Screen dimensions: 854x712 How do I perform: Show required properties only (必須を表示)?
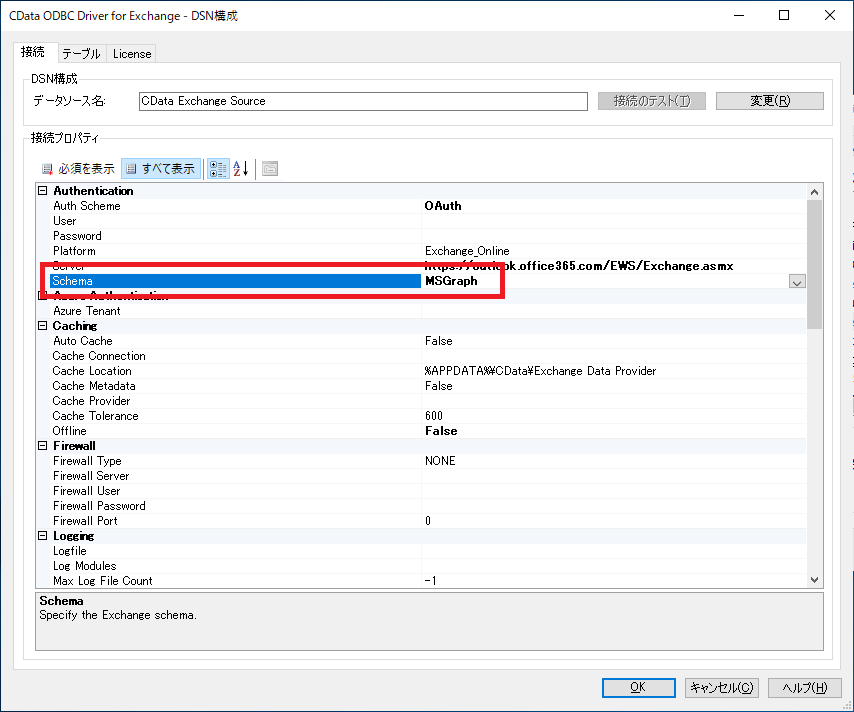pyautogui.click(x=78, y=169)
